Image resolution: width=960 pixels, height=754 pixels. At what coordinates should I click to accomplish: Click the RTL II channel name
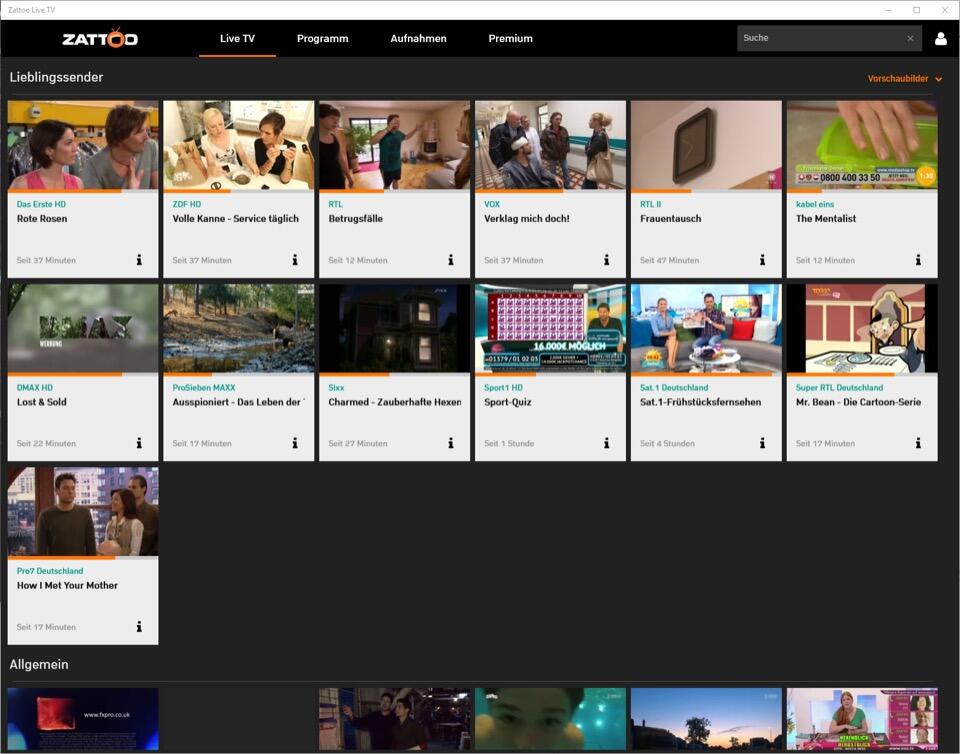pos(650,204)
